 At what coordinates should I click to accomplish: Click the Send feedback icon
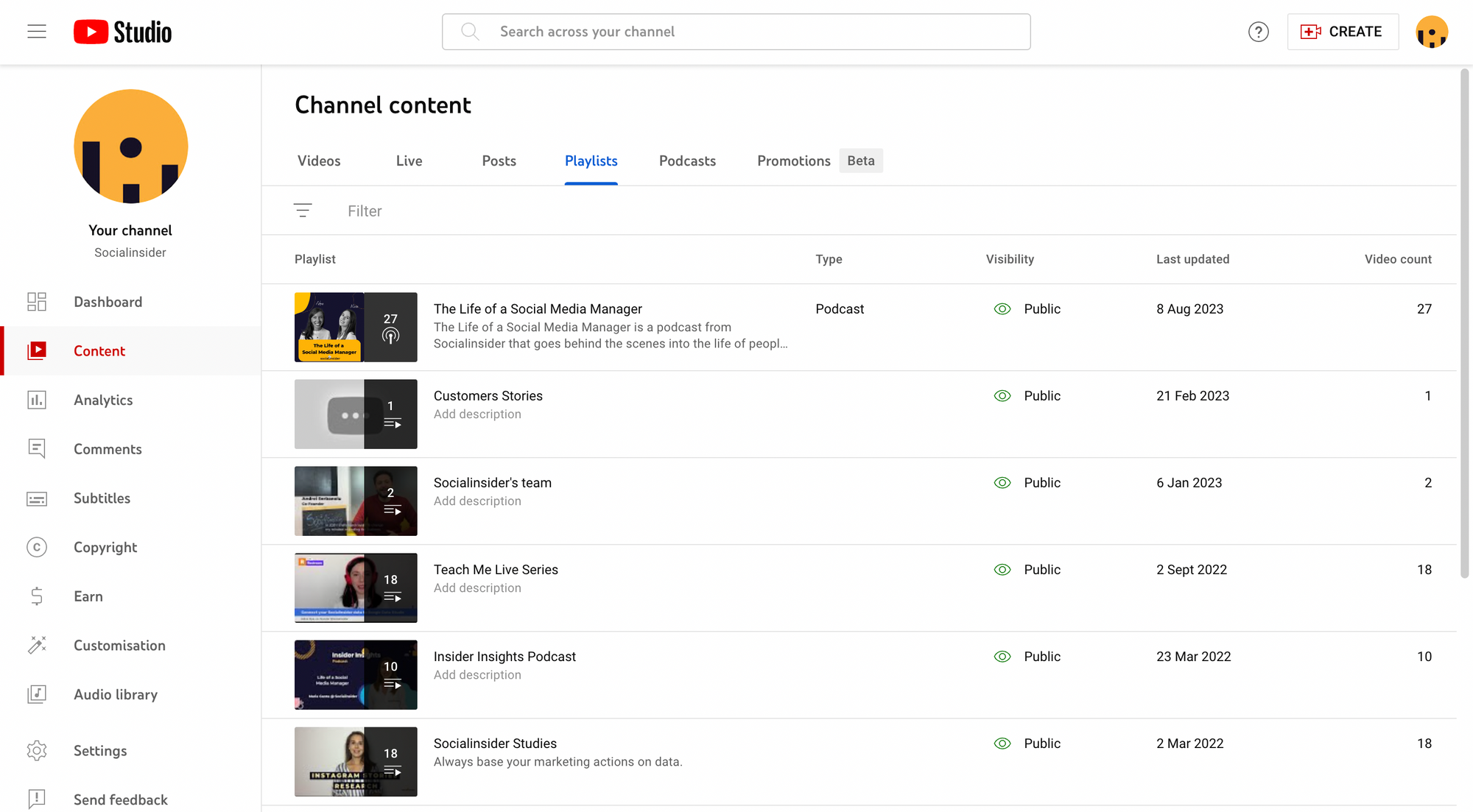[37, 799]
